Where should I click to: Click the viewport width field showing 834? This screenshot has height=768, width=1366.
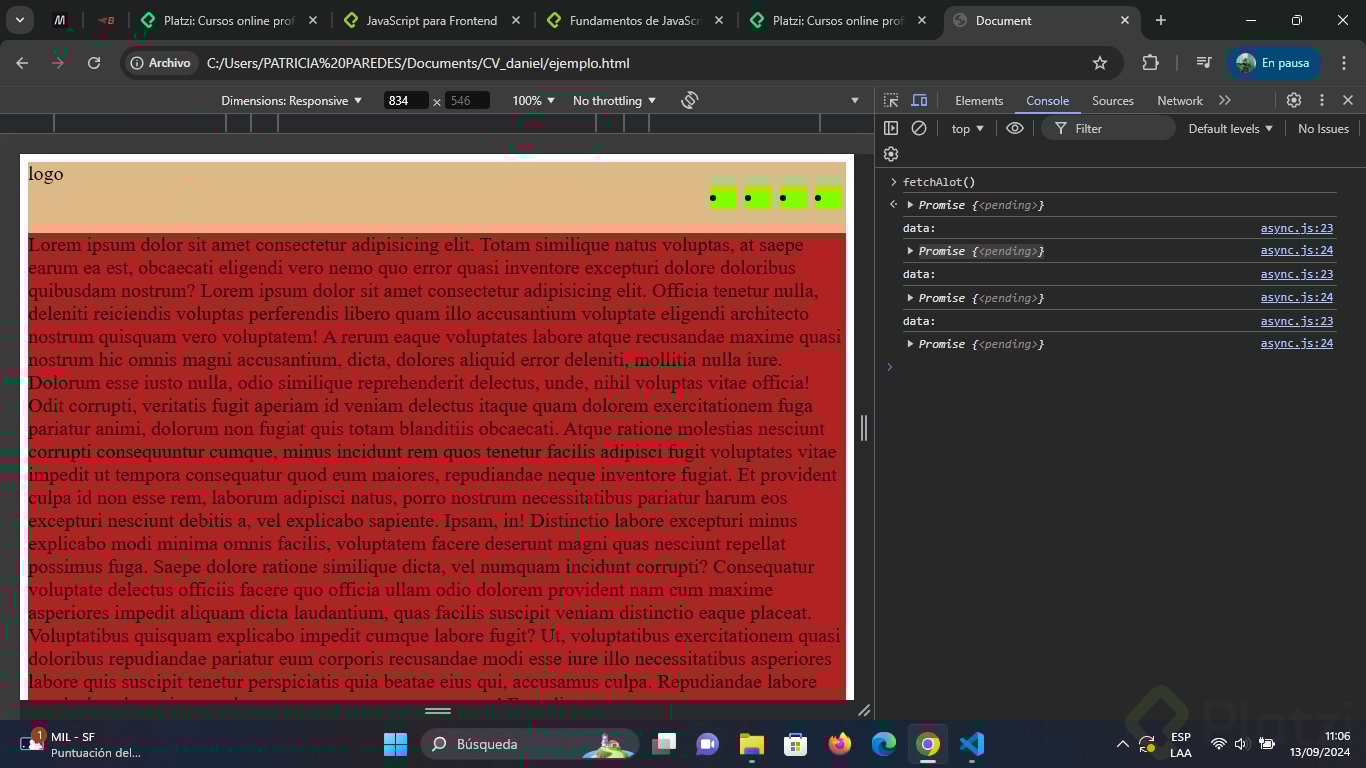point(406,100)
